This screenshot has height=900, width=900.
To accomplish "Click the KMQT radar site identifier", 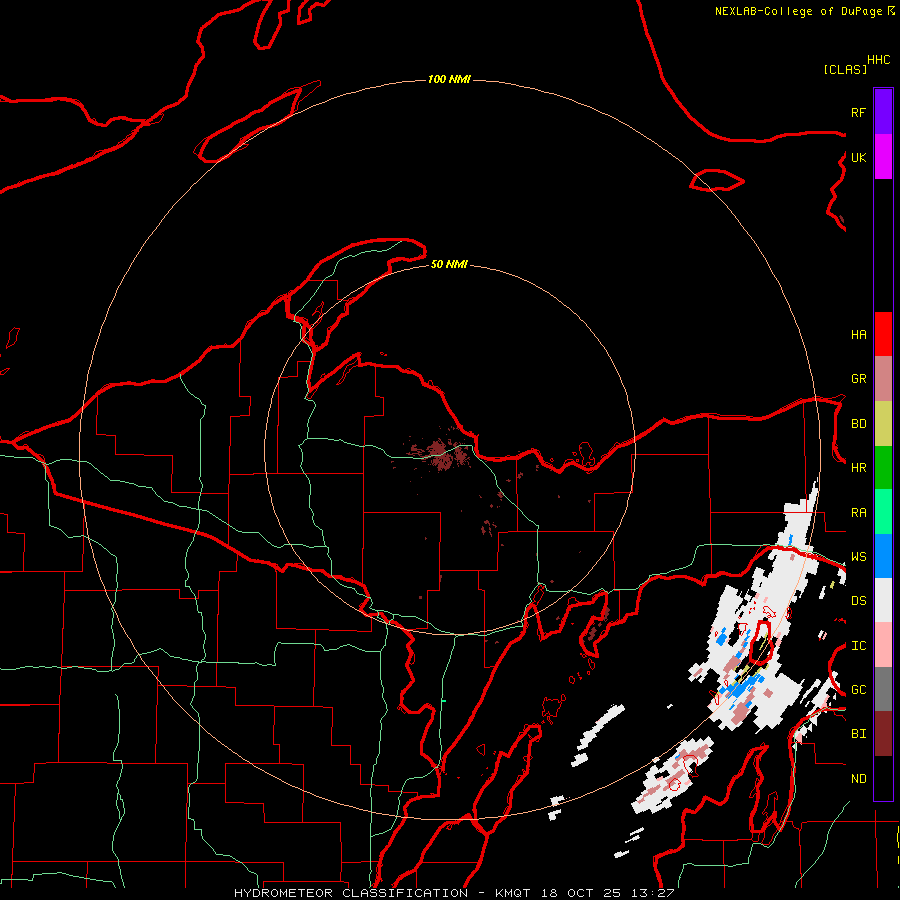I will pyautogui.click(x=513, y=893).
